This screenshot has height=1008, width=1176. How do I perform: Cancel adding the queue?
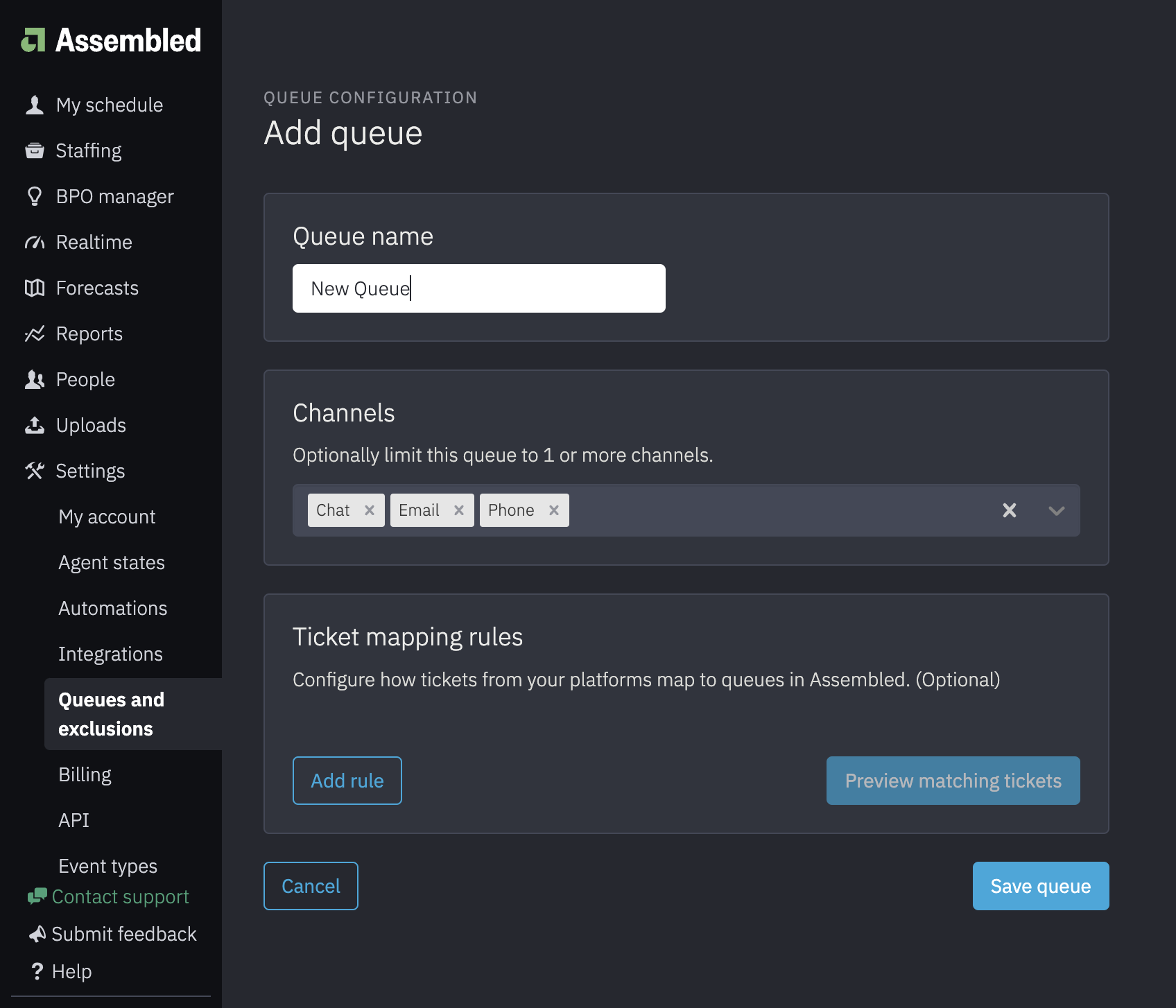click(311, 886)
